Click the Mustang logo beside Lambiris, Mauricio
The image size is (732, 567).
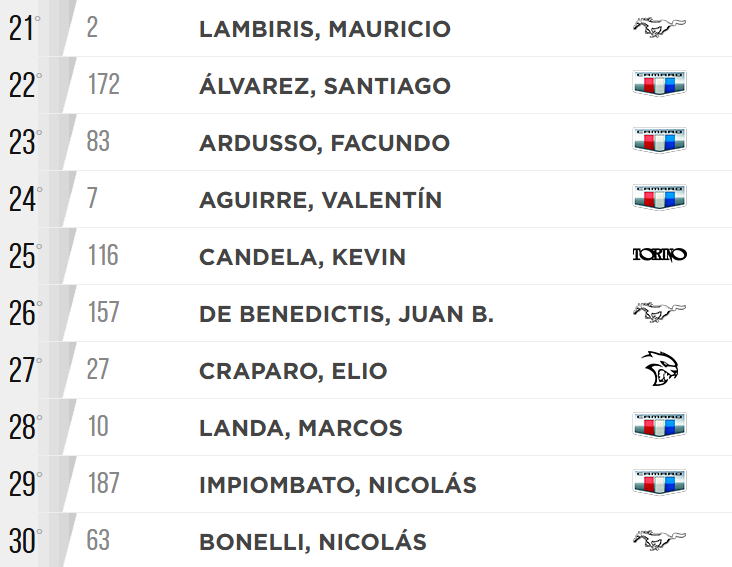pos(659,28)
